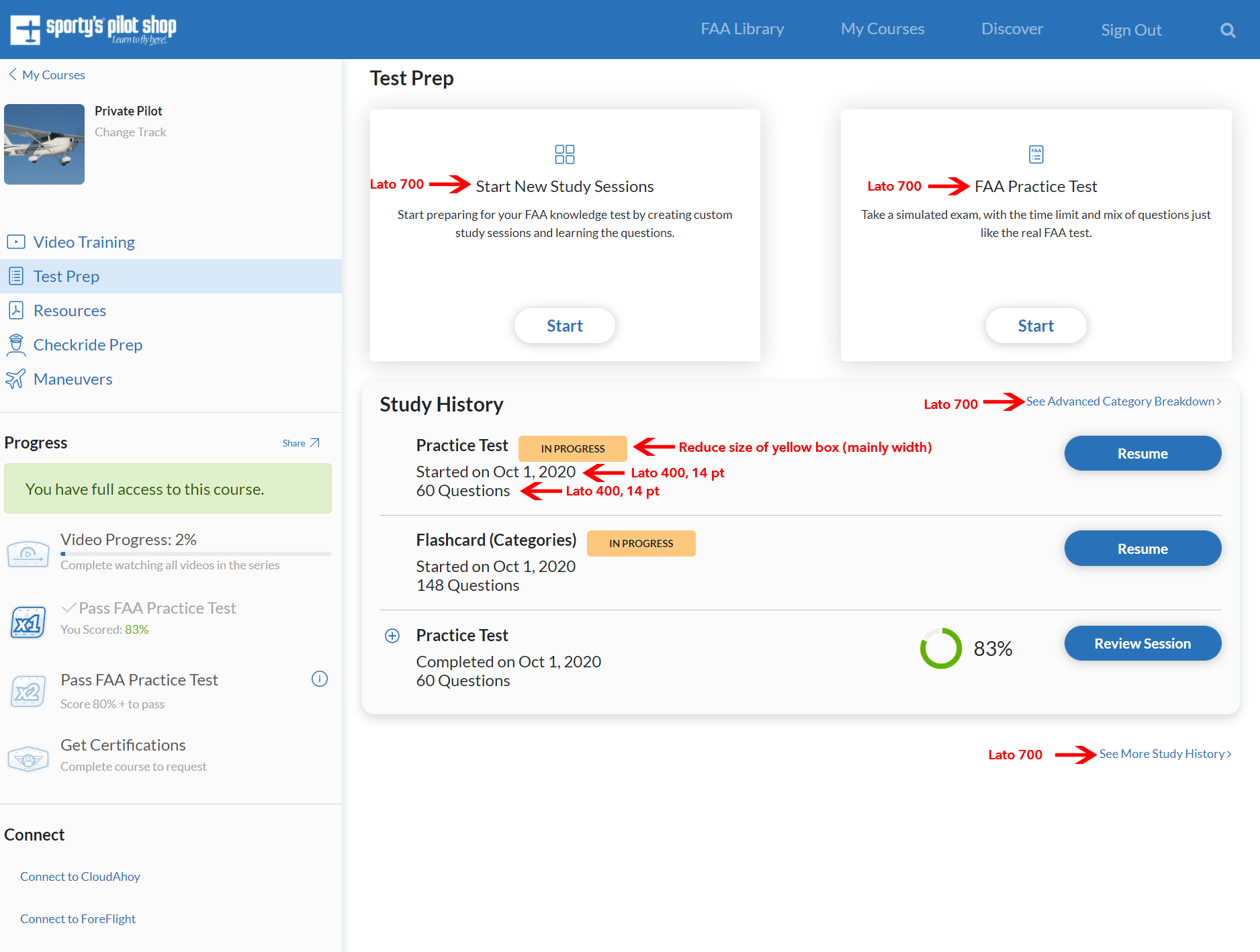Viewport: 1260px width, 952px height.
Task: Click the Private Pilot airplane thumbnail
Action: 44,144
